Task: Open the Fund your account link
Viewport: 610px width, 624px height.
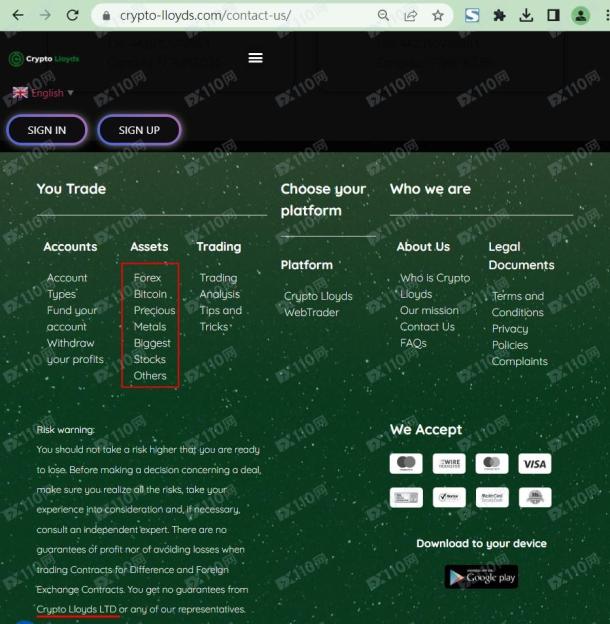Action: click(x=72, y=318)
